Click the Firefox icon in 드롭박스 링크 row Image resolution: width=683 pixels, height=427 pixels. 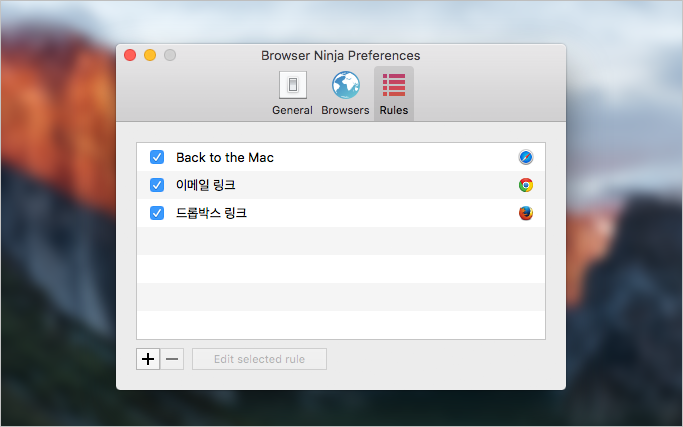526,213
